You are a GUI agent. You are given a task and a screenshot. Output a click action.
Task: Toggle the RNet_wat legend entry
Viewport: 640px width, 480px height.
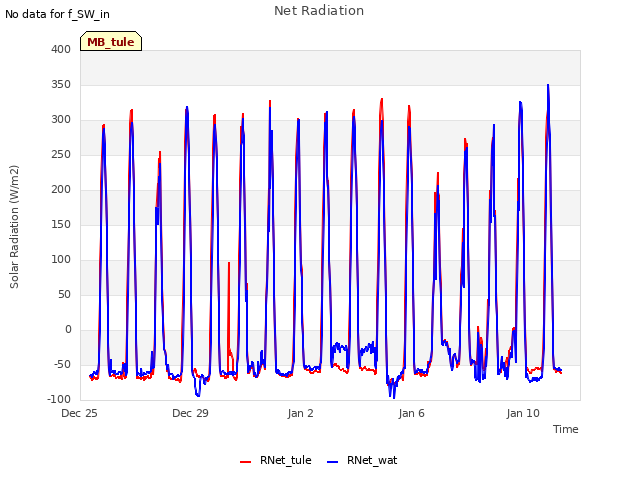(x=362, y=460)
